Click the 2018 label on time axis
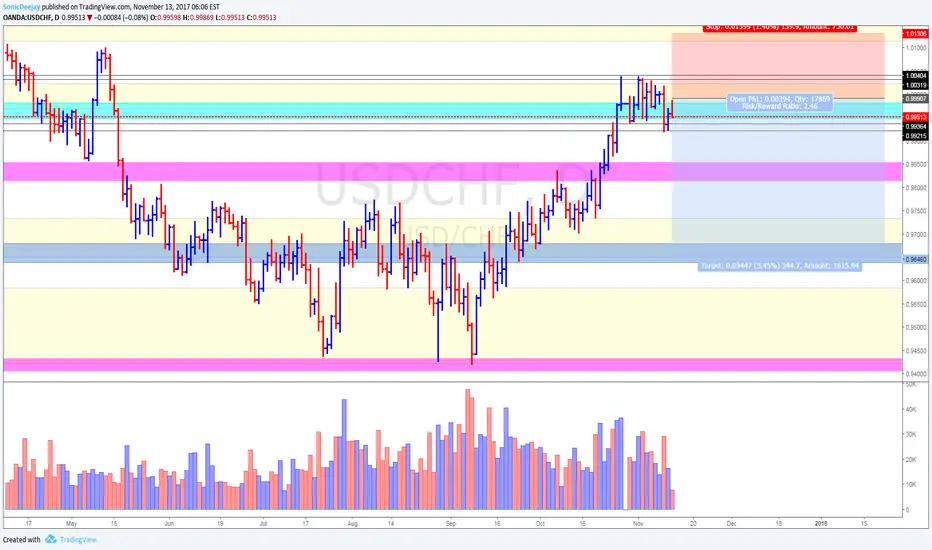932x550 pixels. pos(821,524)
